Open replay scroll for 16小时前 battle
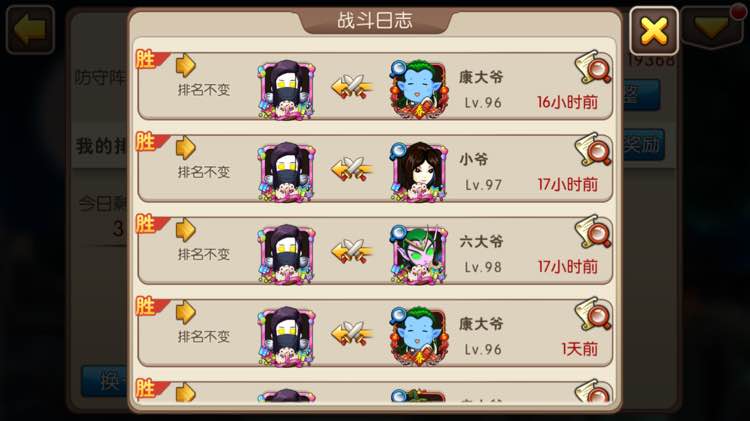This screenshot has height=421, width=750. click(x=593, y=67)
